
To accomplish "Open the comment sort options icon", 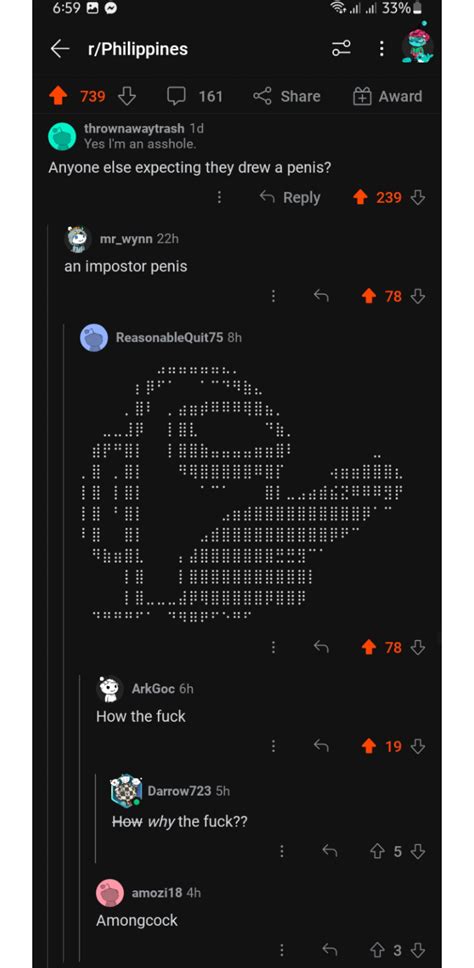I will (341, 48).
